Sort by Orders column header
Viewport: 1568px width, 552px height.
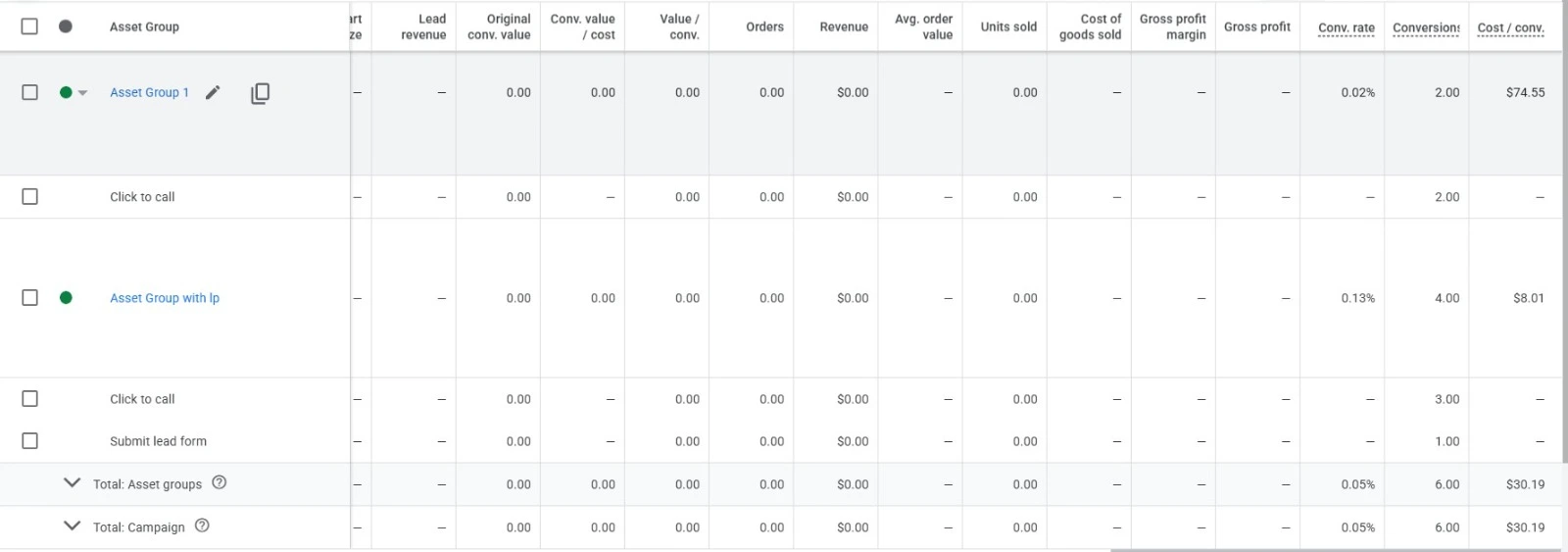764,26
